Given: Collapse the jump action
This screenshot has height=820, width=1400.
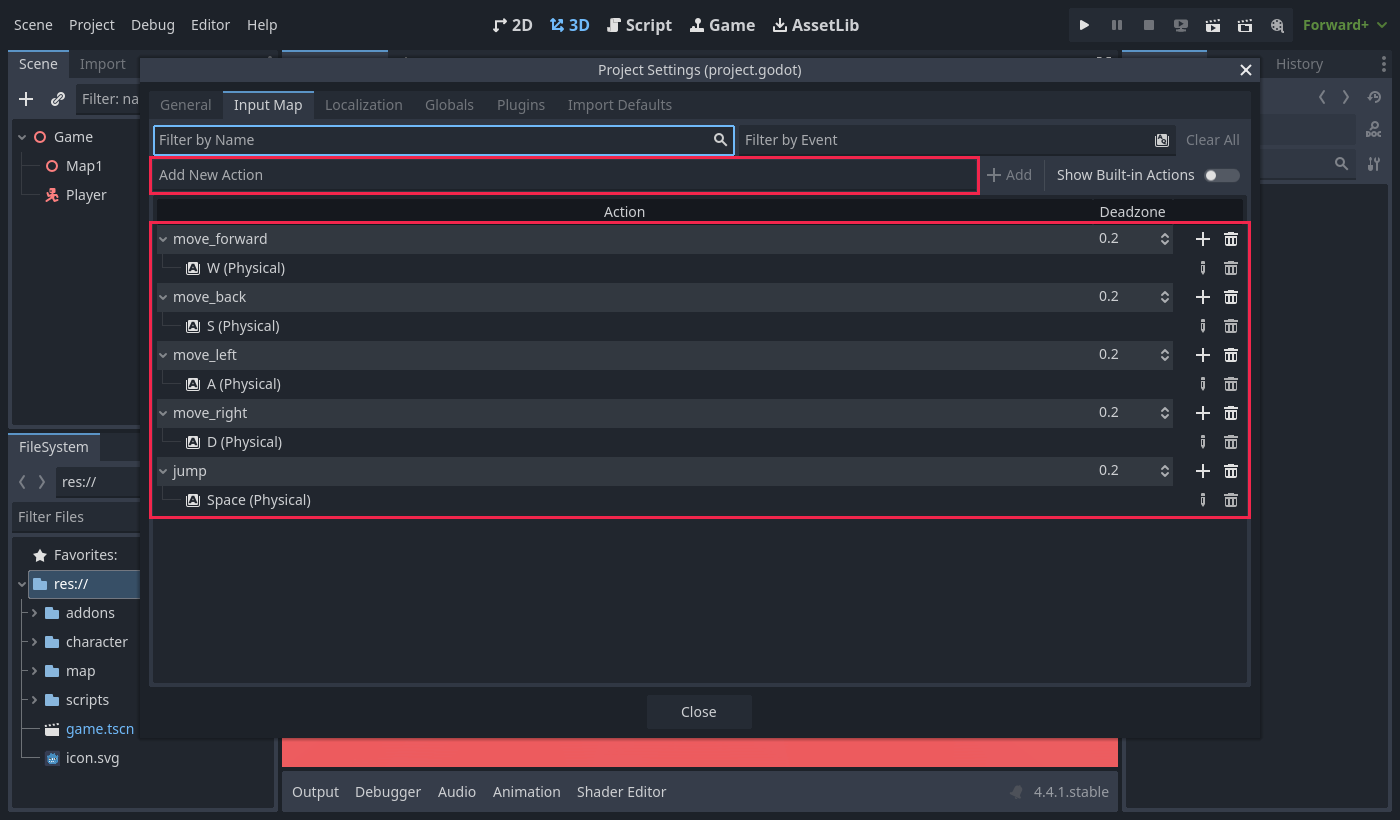Looking at the screenshot, I should click(163, 471).
